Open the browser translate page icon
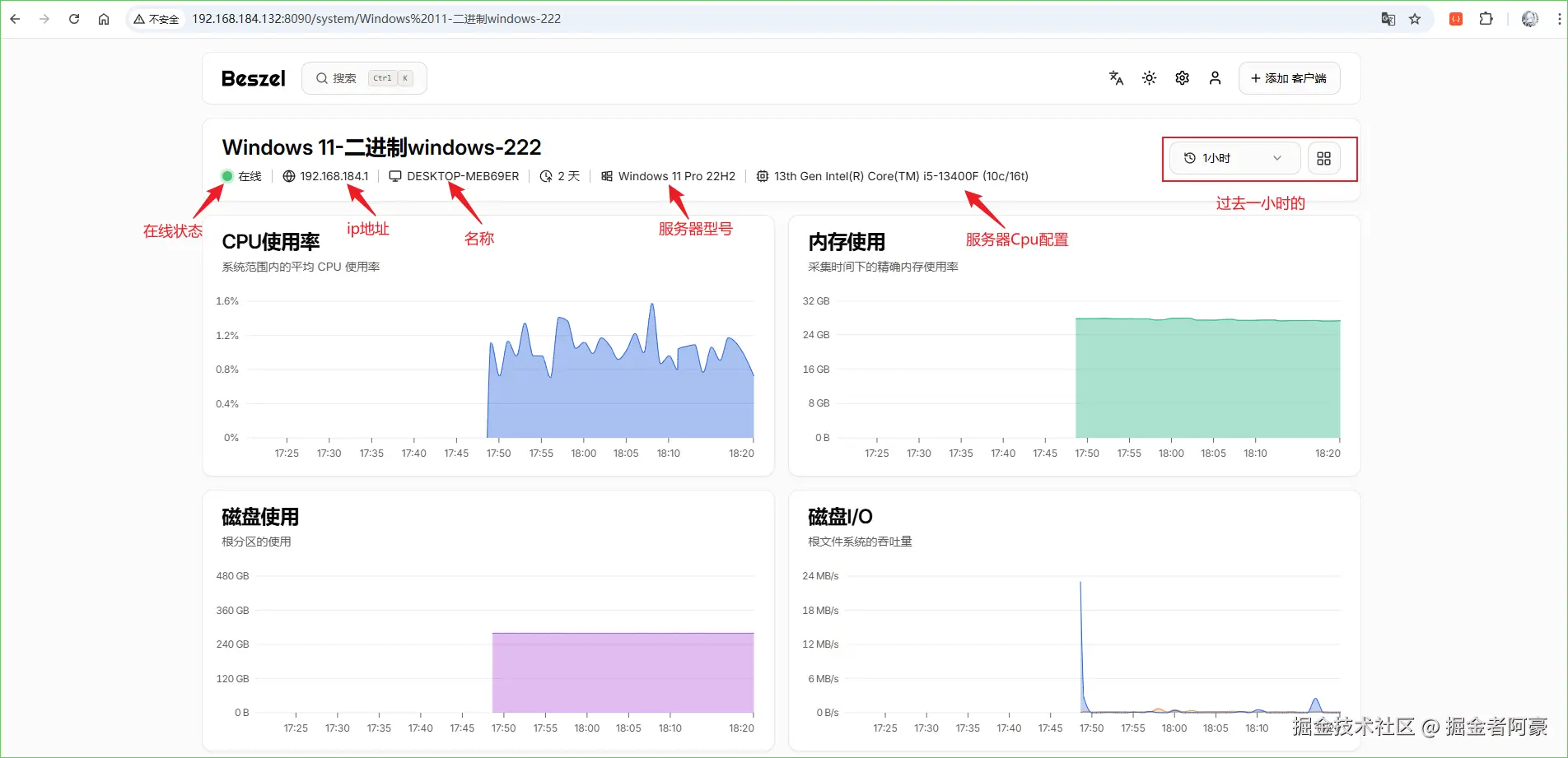Image resolution: width=1568 pixels, height=758 pixels. [x=1388, y=19]
